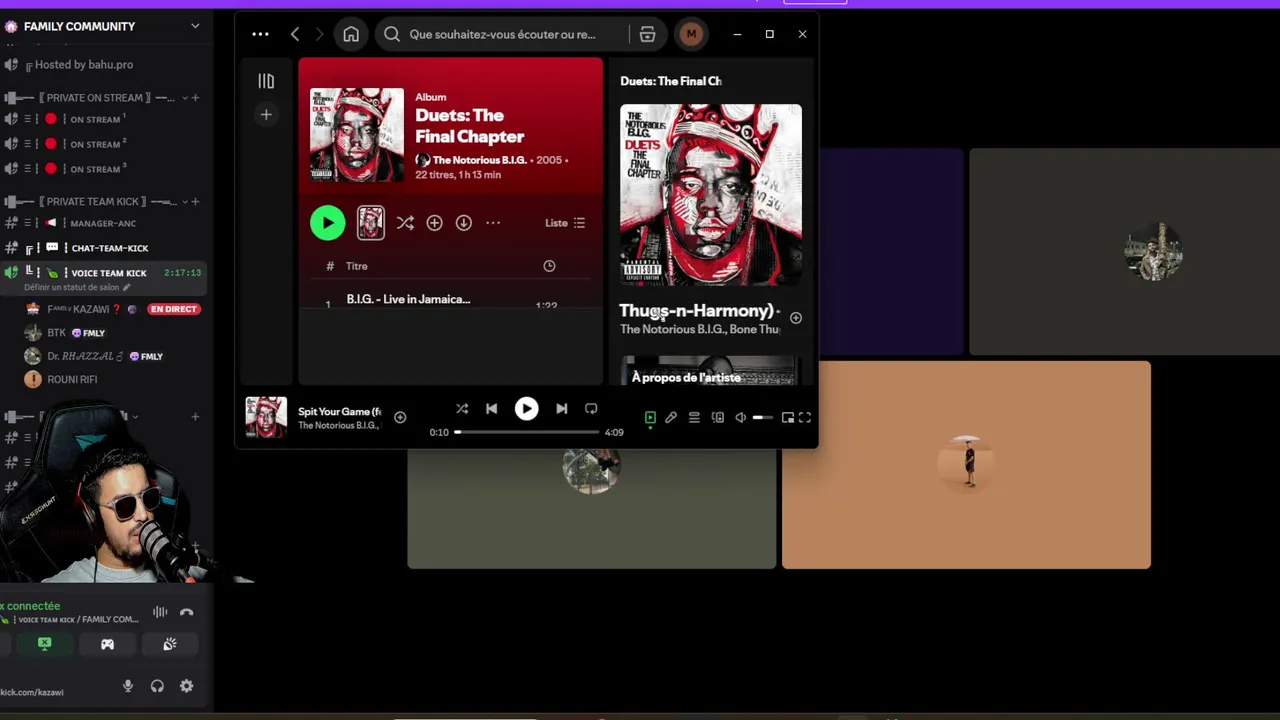
Task: Click EN DIRECT badge next to KAZAWI
Action: click(x=174, y=309)
